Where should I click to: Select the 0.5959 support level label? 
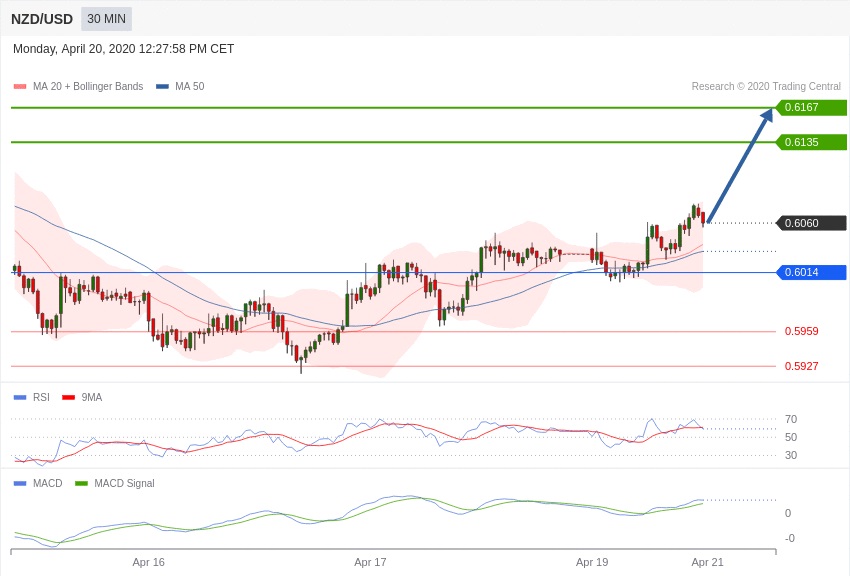click(x=801, y=331)
